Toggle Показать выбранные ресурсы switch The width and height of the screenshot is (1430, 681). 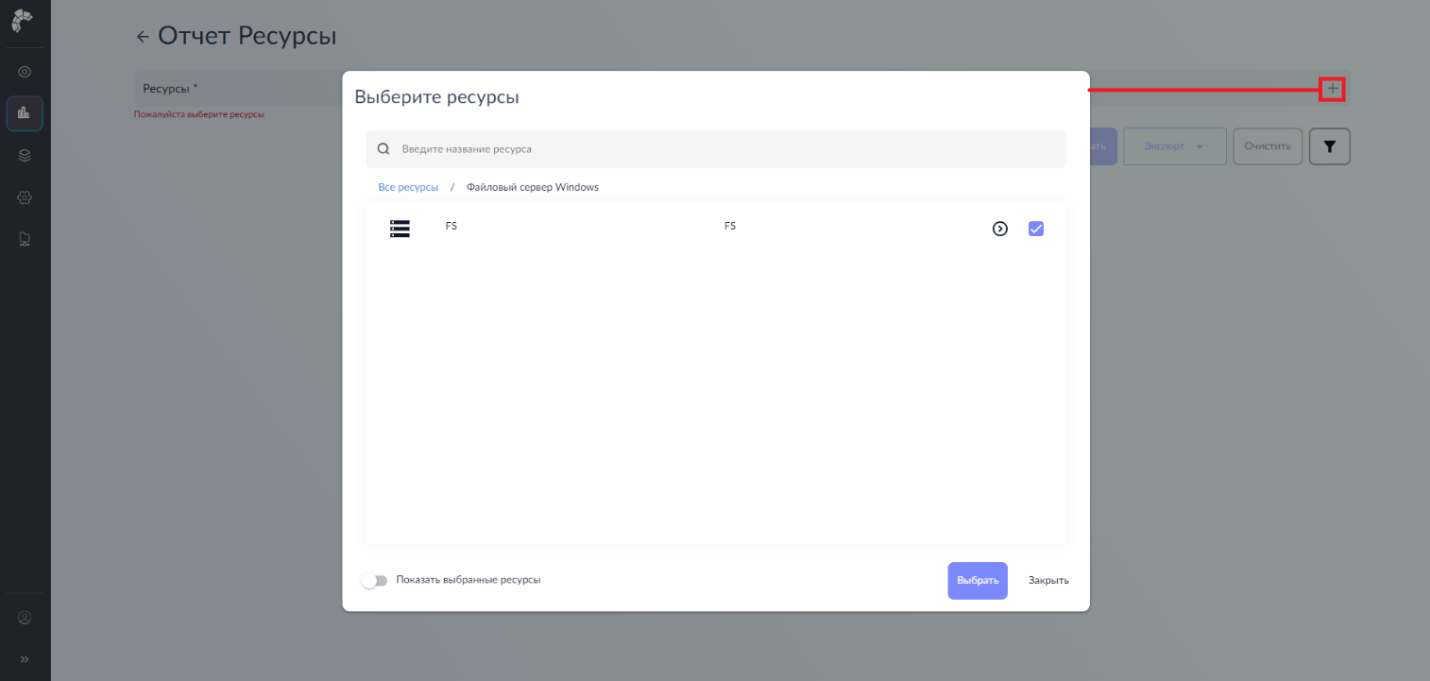point(375,580)
